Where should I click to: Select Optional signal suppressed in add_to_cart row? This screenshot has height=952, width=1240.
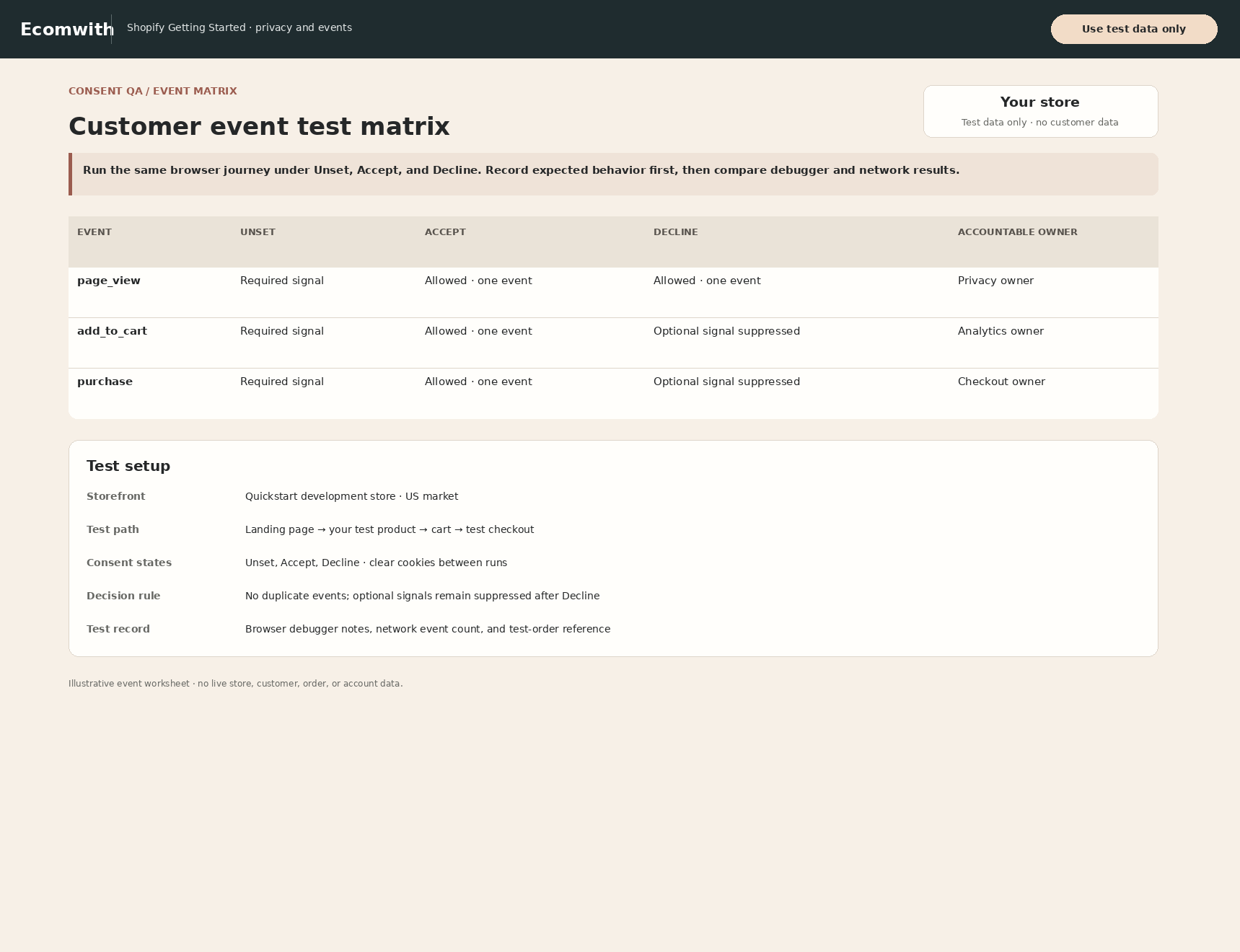[726, 331]
